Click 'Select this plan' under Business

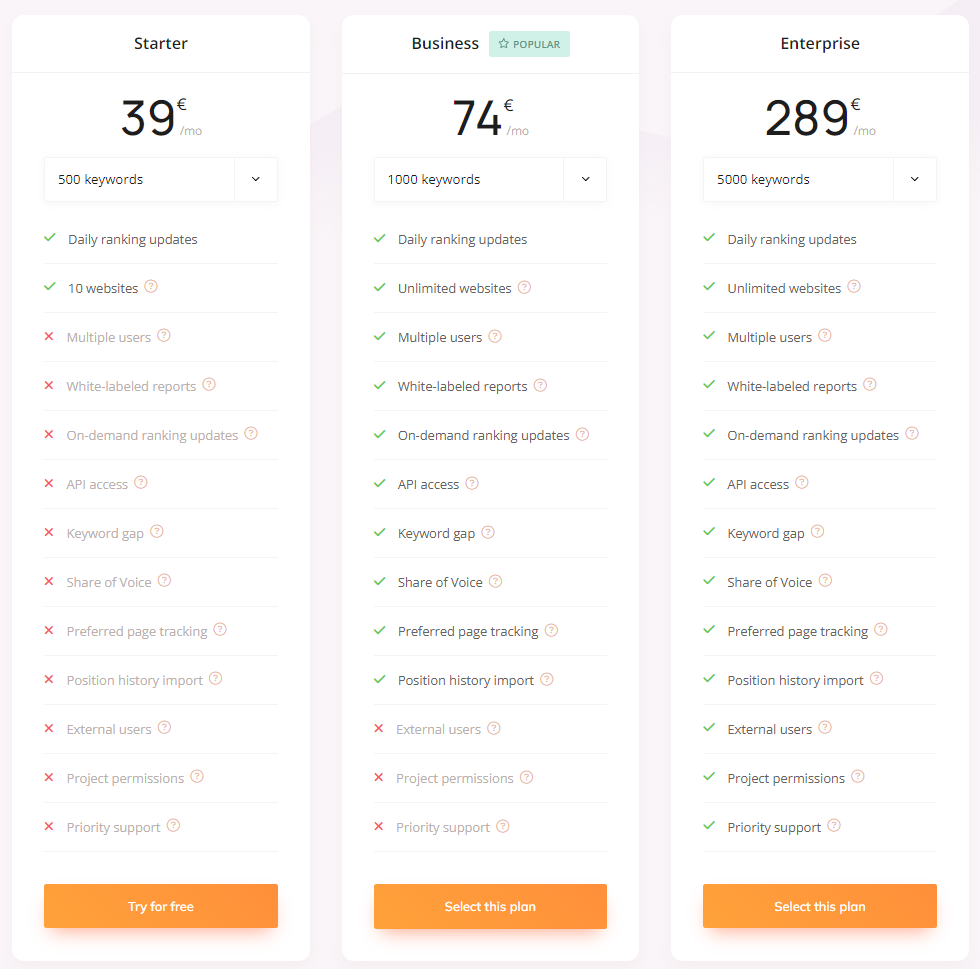coord(490,906)
